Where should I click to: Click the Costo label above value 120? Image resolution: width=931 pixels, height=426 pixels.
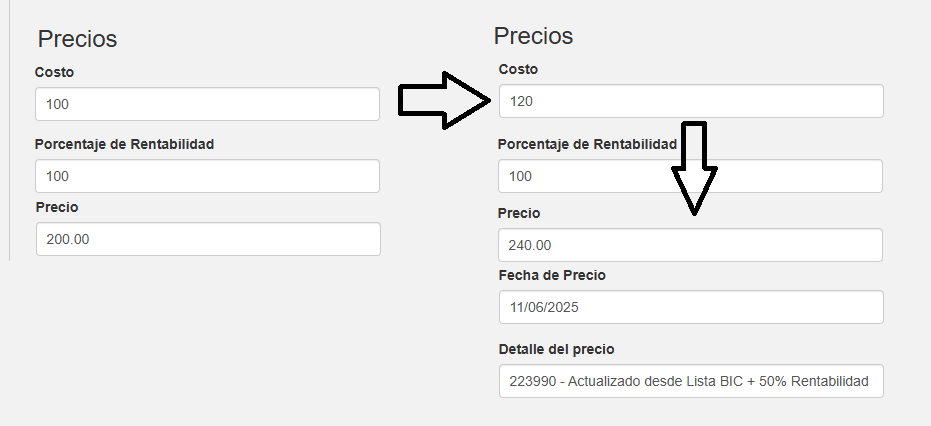(x=518, y=69)
